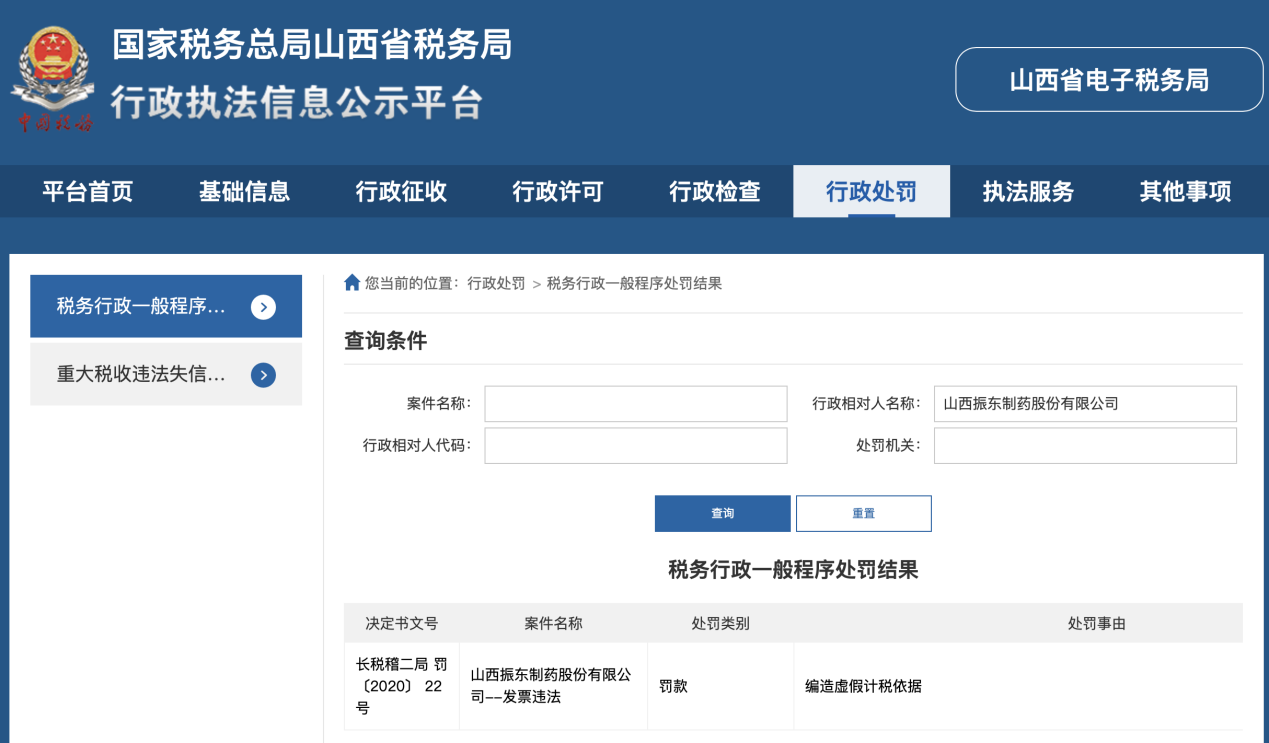This screenshot has width=1269, height=743.
Task: Click the 查询条件 section heading
Action: coord(386,341)
